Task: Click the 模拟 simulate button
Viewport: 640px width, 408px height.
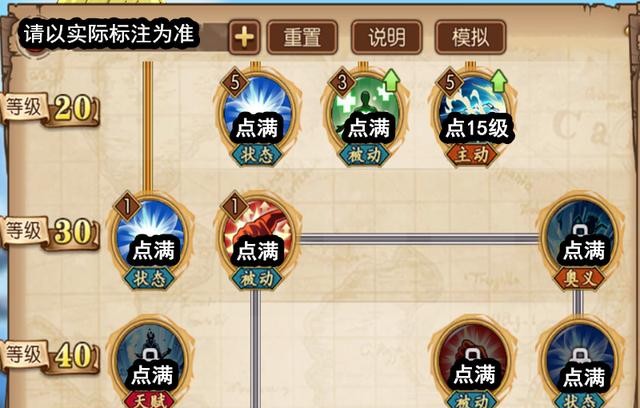Action: click(470, 37)
